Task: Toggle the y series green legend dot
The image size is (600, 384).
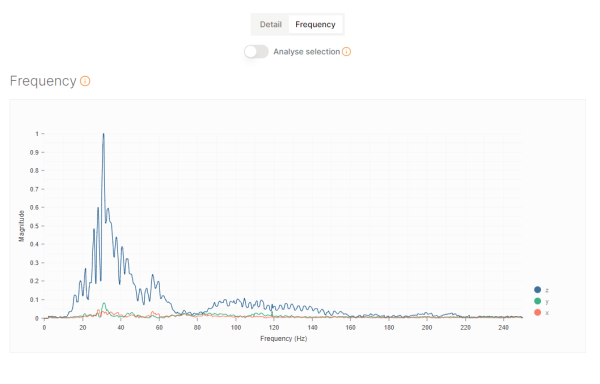Action: pos(537,301)
